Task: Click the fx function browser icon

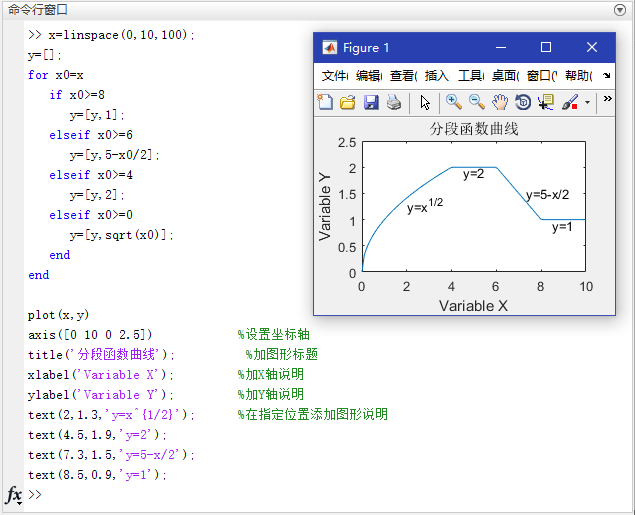Action: tap(14, 495)
